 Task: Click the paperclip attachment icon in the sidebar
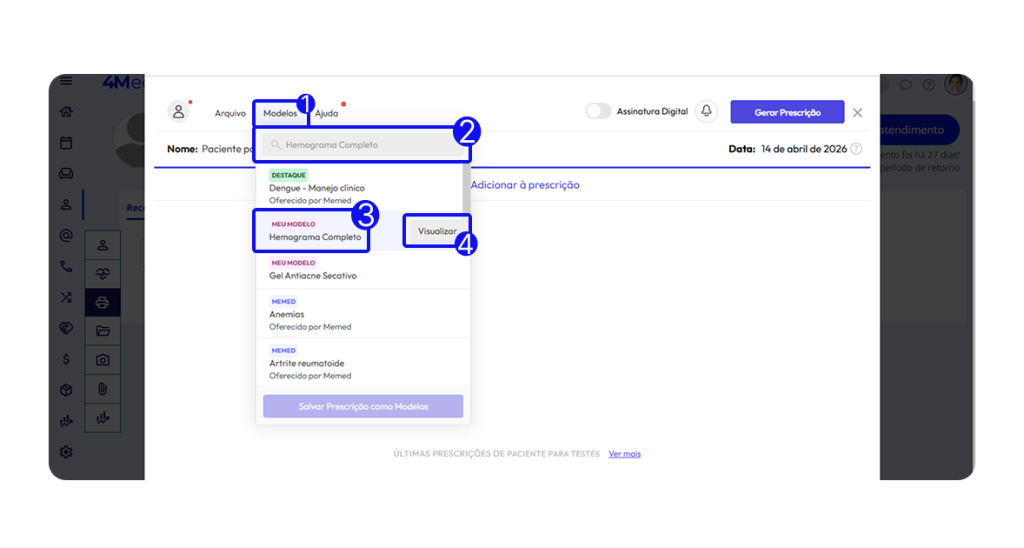pyautogui.click(x=102, y=389)
